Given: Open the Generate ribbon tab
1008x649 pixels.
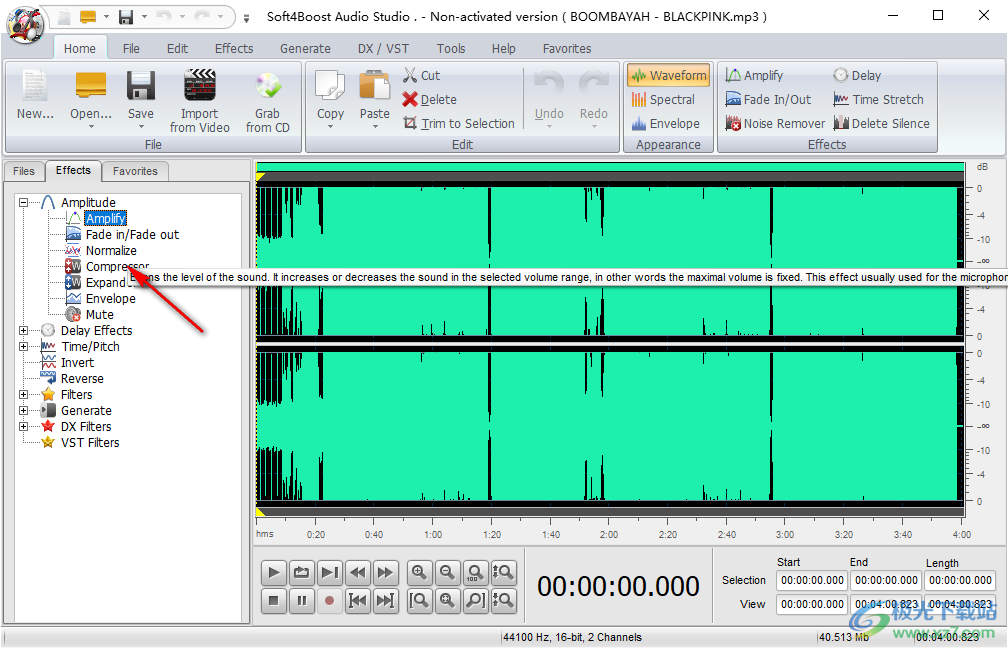Looking at the screenshot, I should pos(305,48).
